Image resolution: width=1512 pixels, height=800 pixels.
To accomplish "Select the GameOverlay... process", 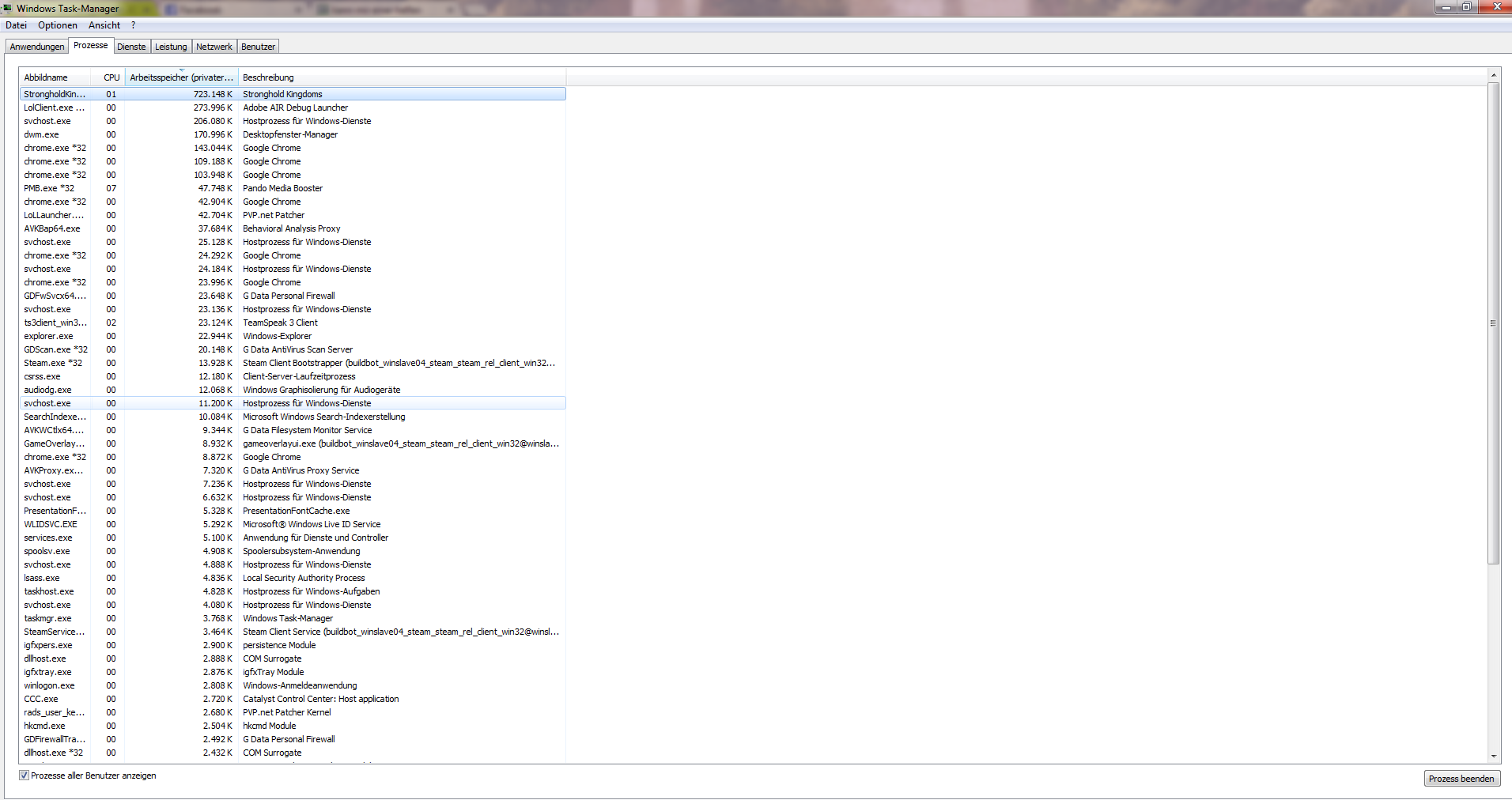I will pos(293,443).
